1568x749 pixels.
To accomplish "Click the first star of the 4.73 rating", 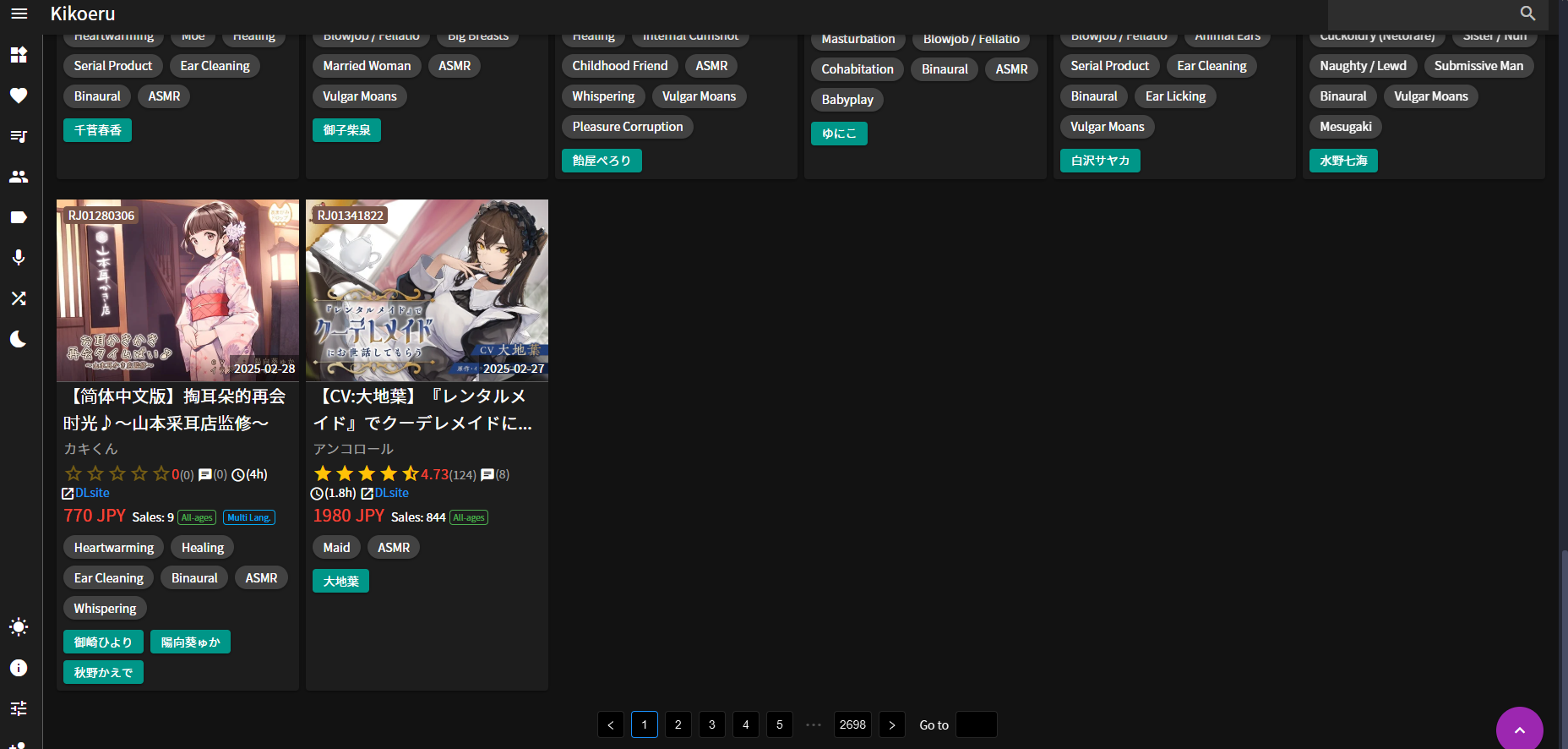I will [x=323, y=473].
